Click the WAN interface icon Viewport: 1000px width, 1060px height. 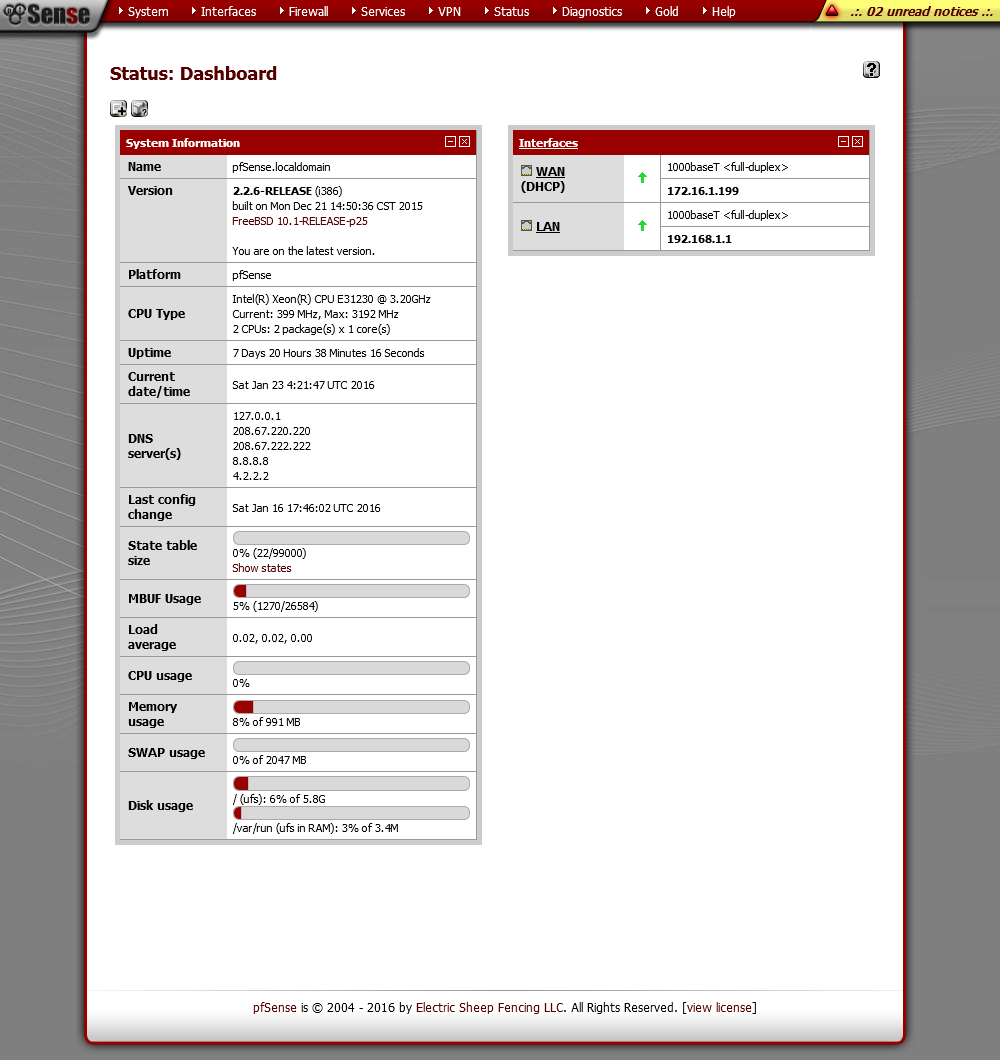[526, 170]
